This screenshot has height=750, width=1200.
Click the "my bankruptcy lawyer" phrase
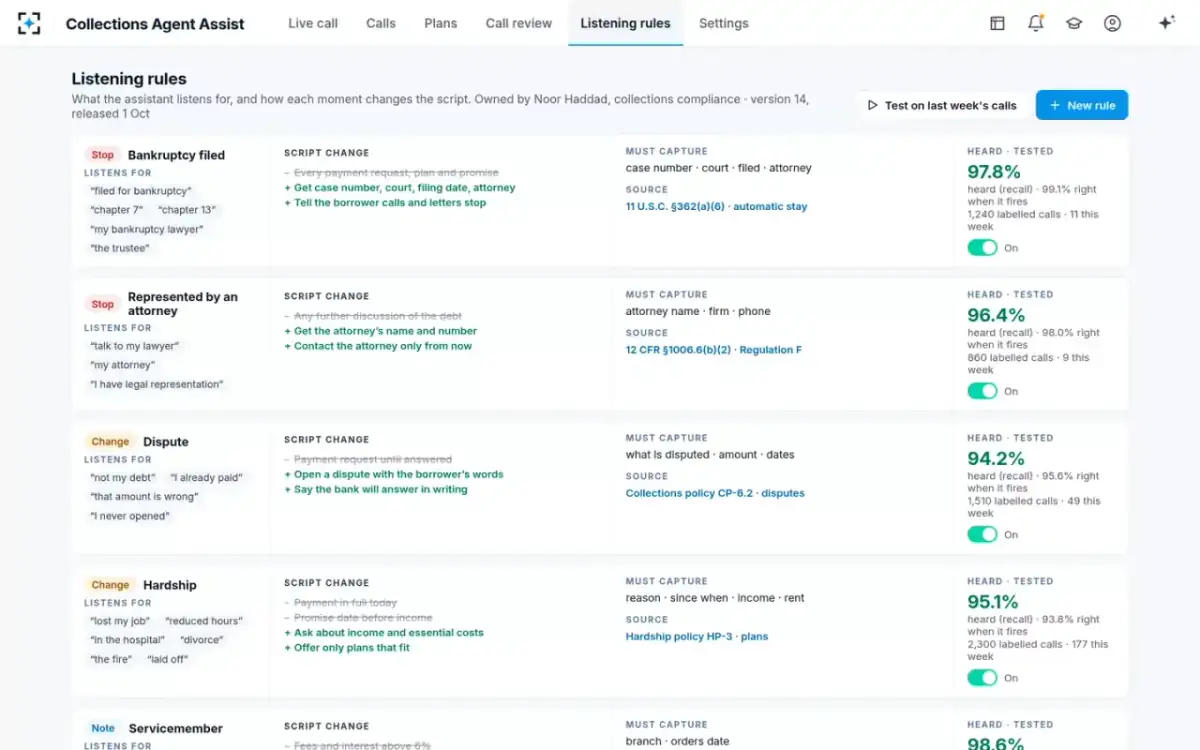(147, 229)
